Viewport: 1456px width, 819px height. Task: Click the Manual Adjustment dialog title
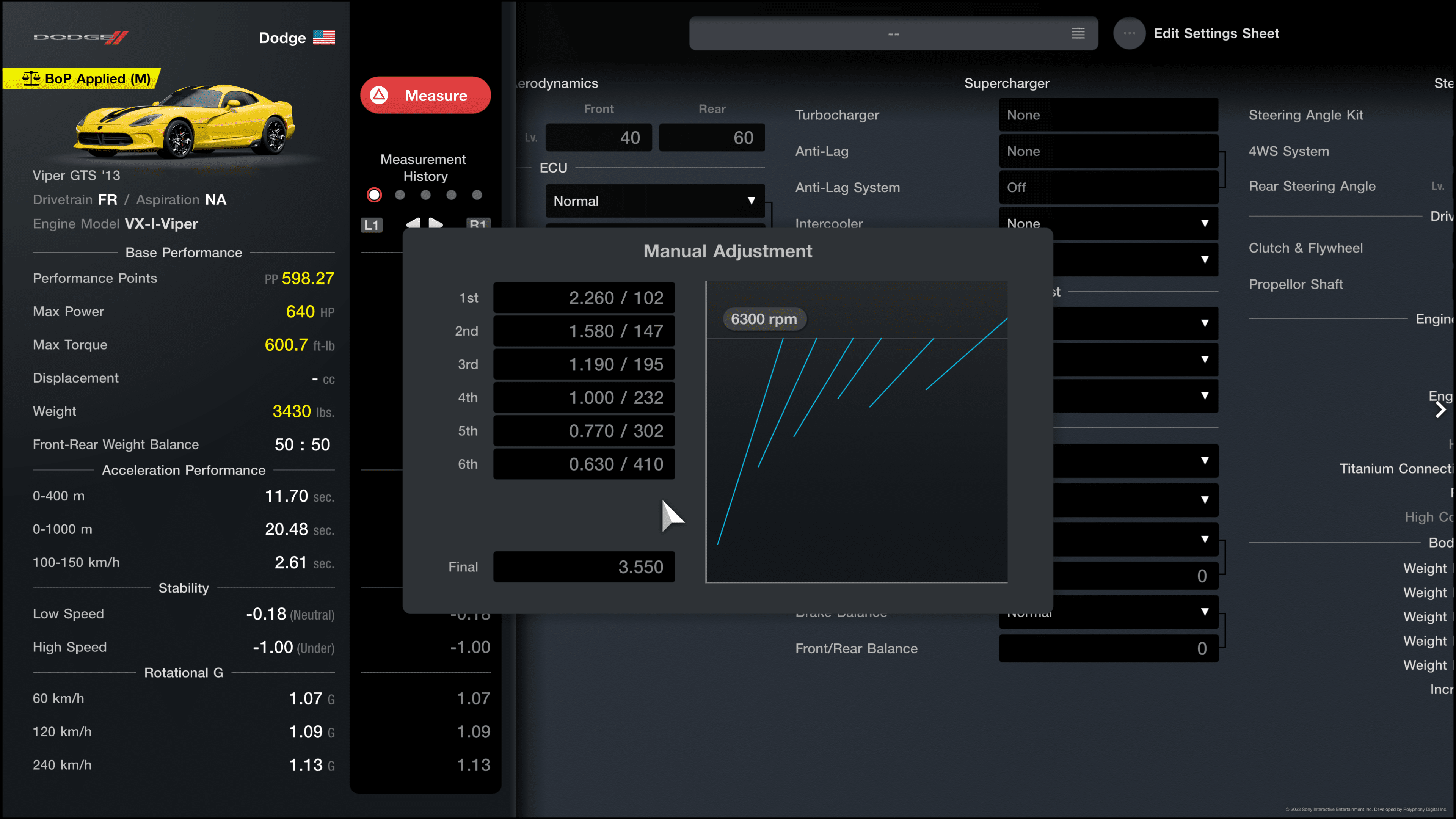tap(728, 251)
